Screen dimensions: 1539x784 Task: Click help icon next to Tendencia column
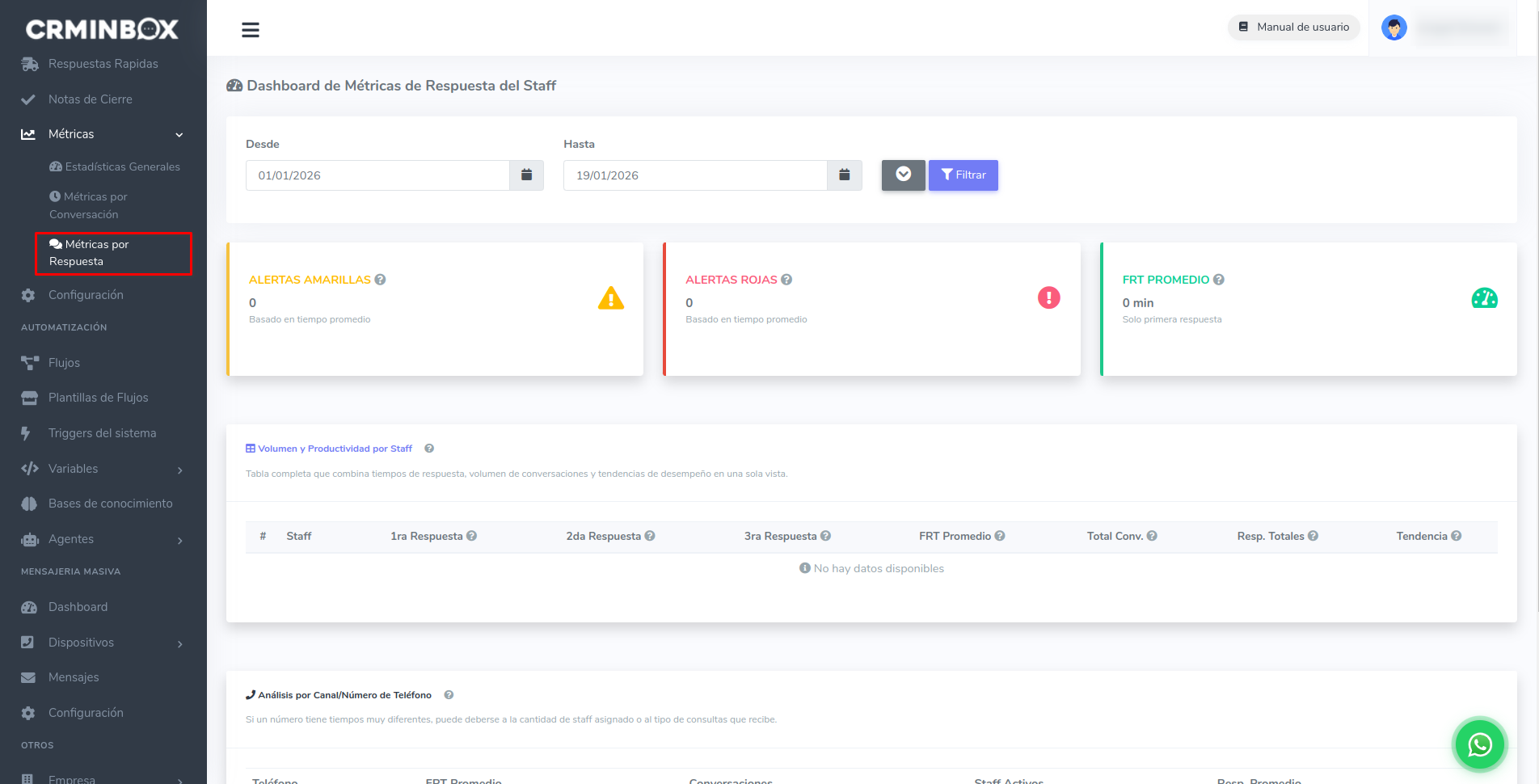[x=1457, y=536]
